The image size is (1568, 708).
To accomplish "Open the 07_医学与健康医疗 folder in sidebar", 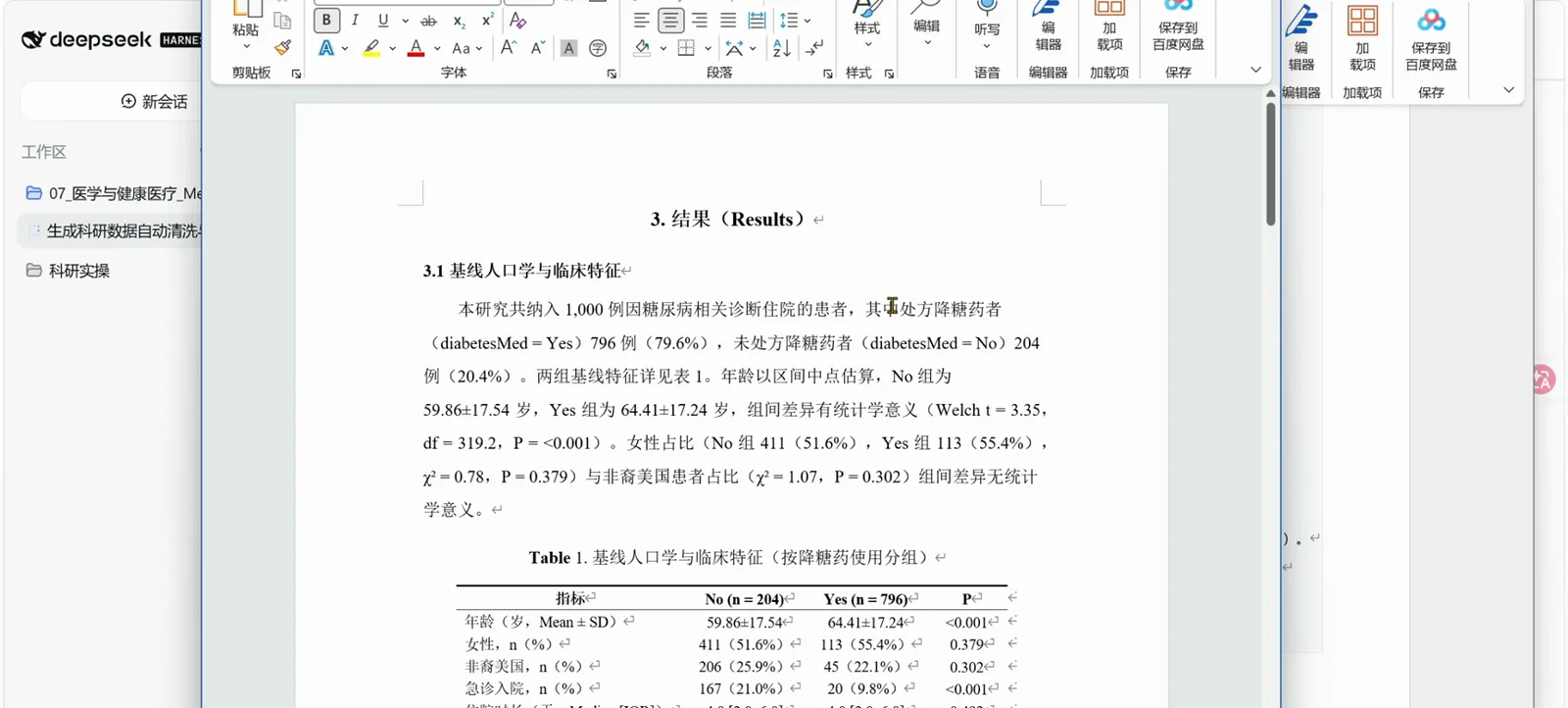I will point(114,193).
